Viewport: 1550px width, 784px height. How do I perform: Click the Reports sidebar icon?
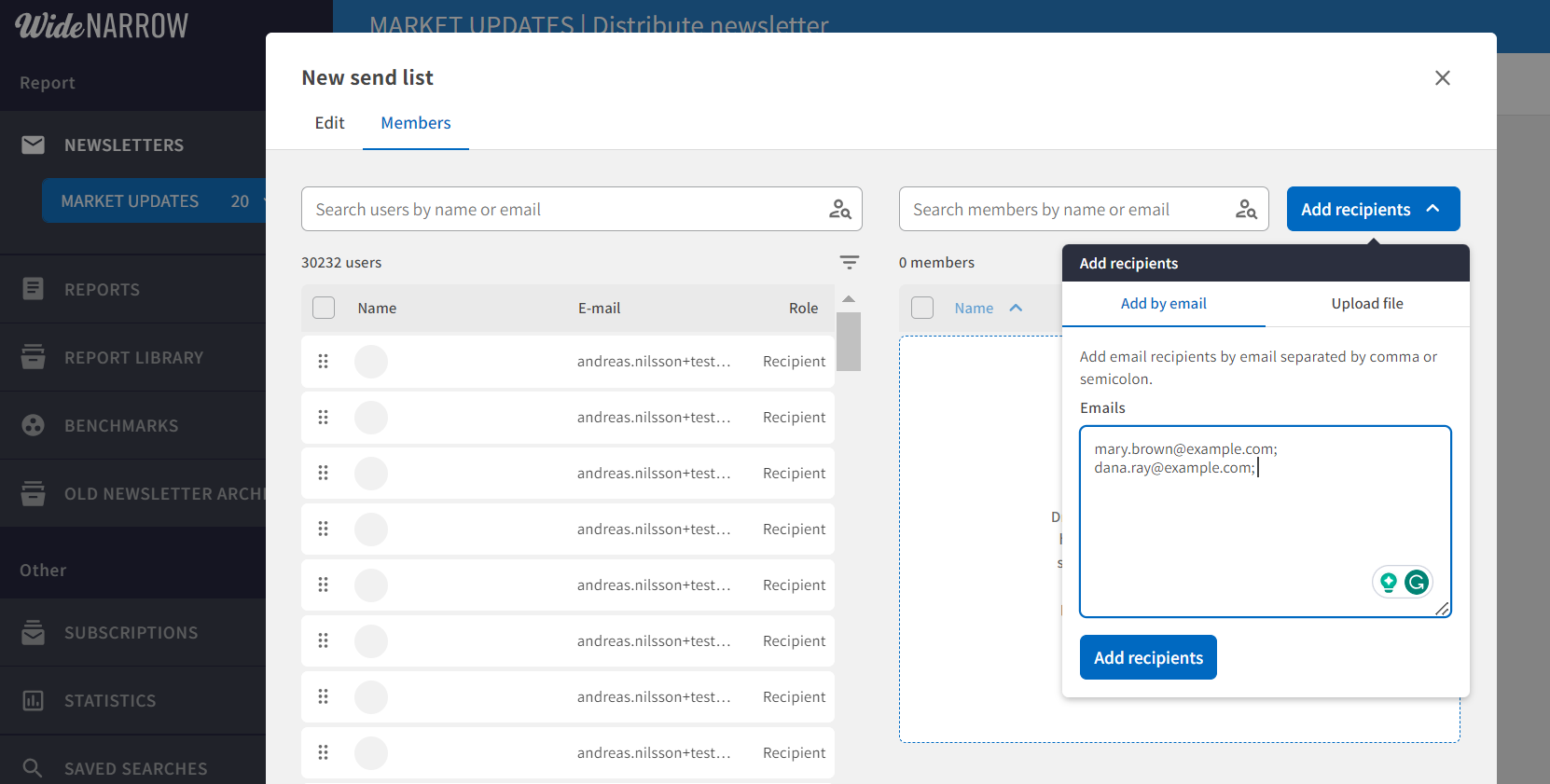coord(33,289)
